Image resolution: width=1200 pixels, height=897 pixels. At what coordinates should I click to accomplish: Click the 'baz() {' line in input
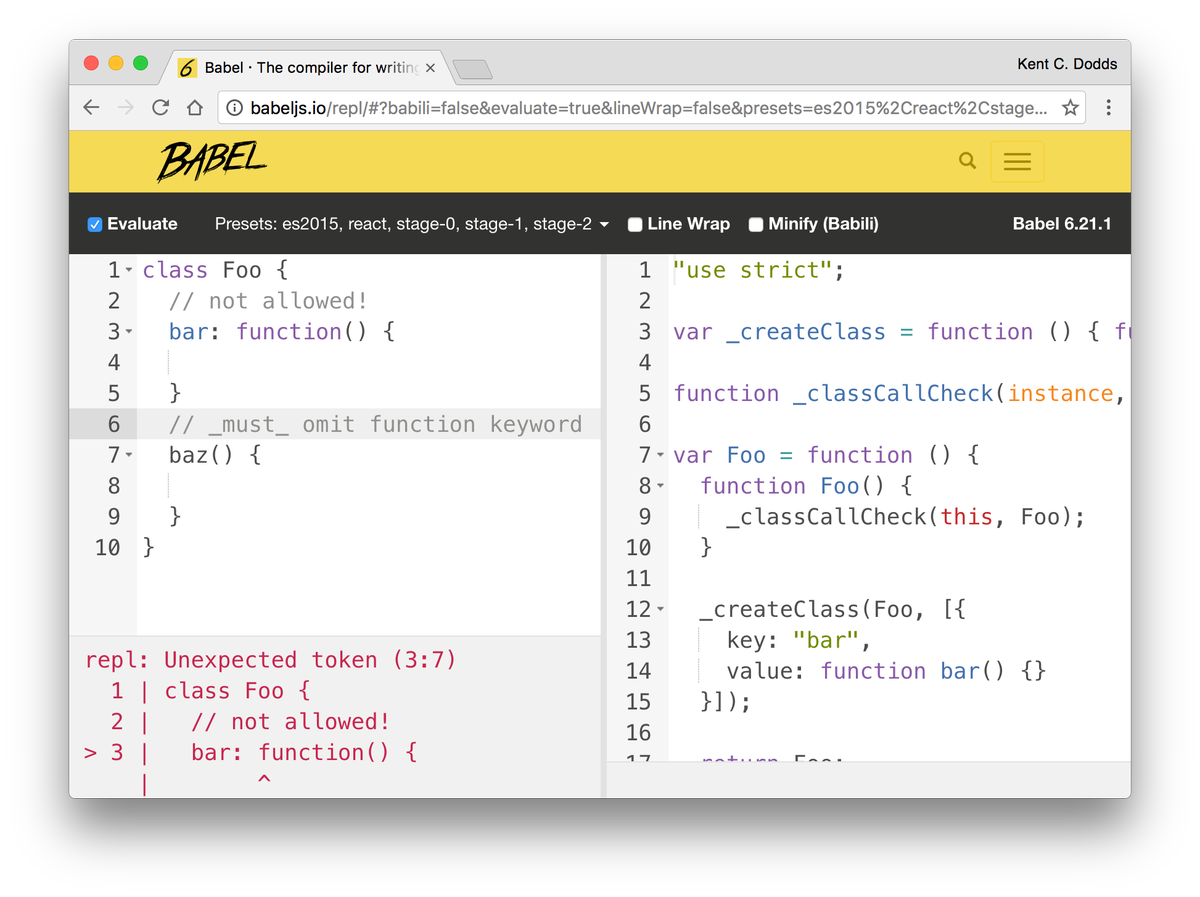point(215,455)
